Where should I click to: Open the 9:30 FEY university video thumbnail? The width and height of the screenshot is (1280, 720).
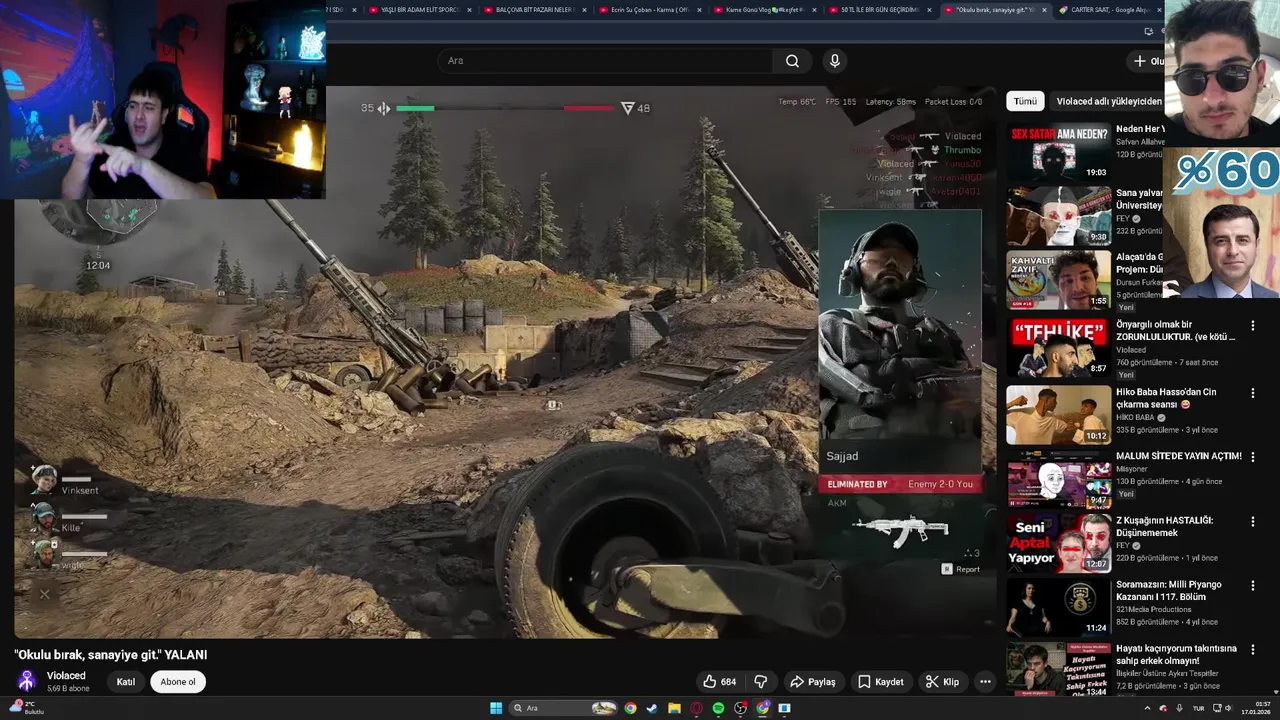(1058, 216)
